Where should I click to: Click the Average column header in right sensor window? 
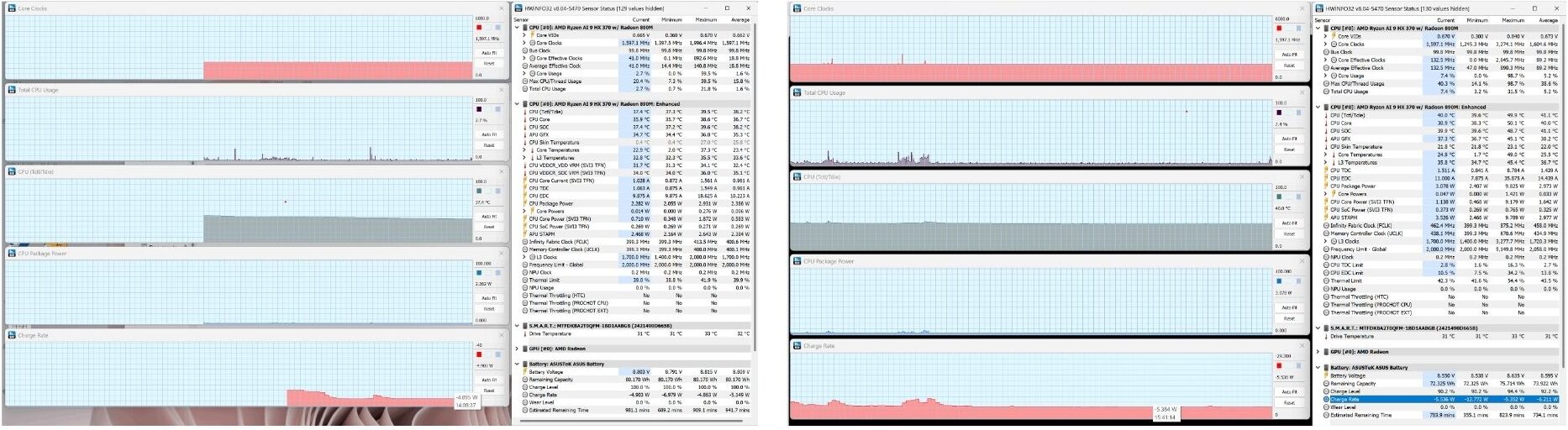[x=1548, y=20]
